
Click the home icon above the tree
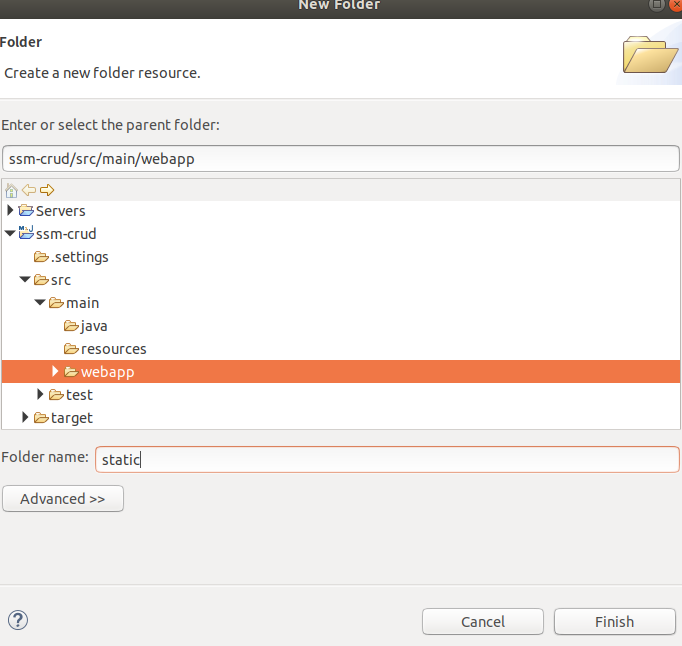[x=11, y=190]
